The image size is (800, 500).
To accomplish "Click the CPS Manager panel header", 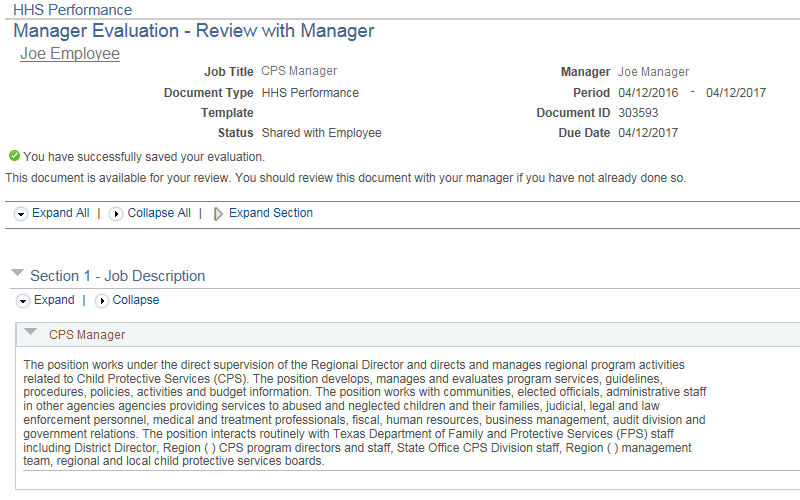I will 87,335.
